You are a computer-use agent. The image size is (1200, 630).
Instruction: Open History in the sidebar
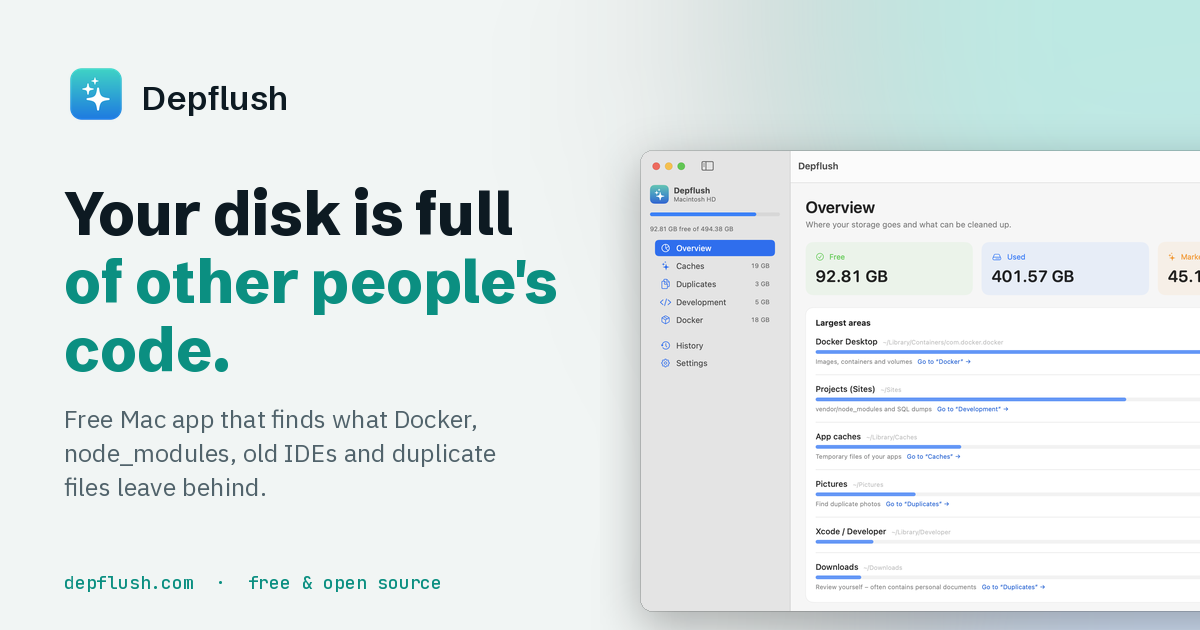pyautogui.click(x=715, y=345)
